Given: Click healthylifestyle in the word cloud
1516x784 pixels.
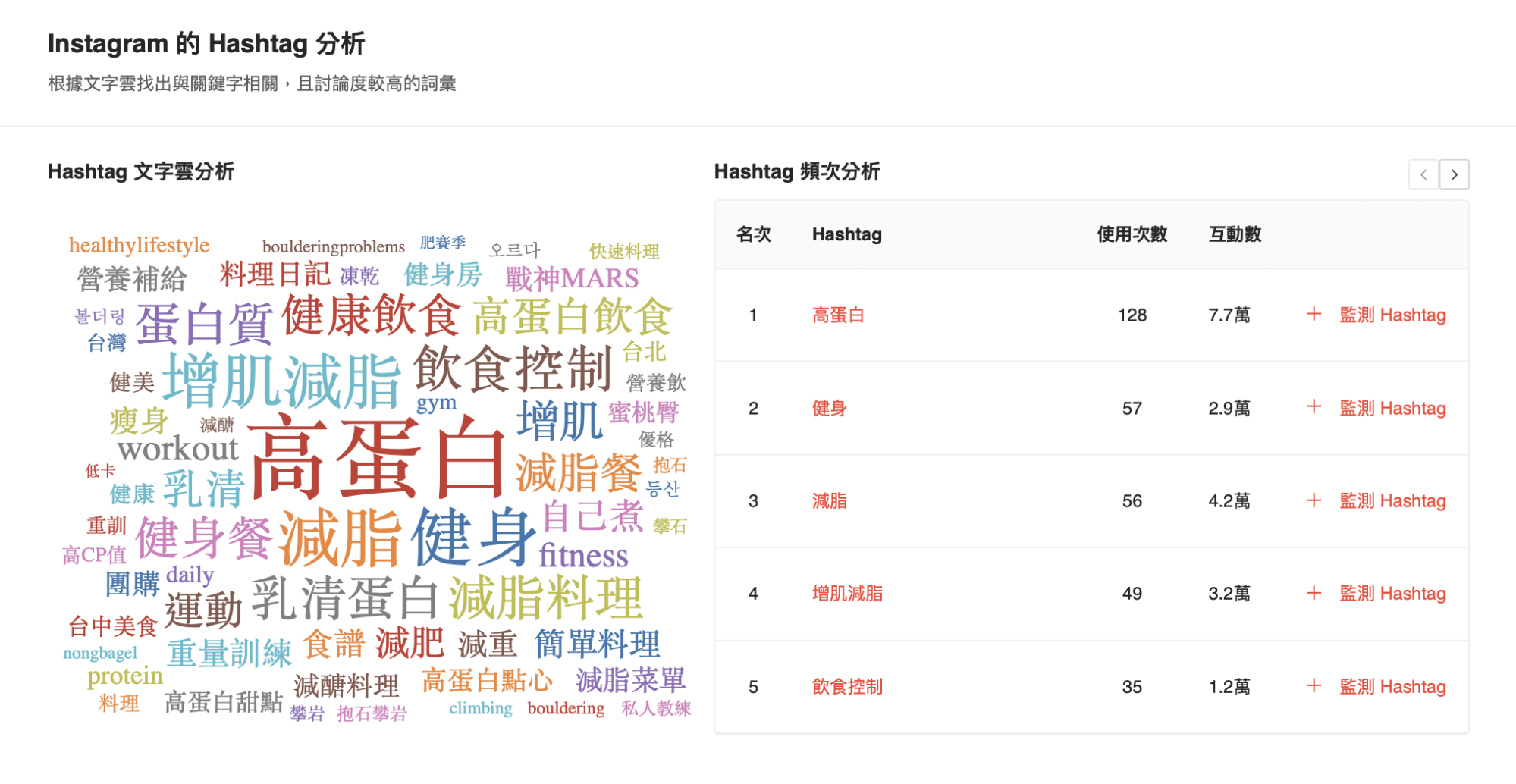Looking at the screenshot, I should pyautogui.click(x=139, y=246).
